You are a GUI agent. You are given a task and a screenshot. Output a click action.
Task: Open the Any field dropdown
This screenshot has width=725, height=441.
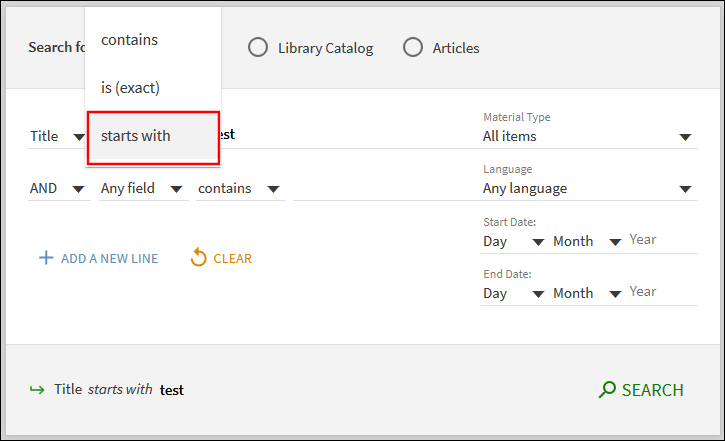(x=142, y=188)
